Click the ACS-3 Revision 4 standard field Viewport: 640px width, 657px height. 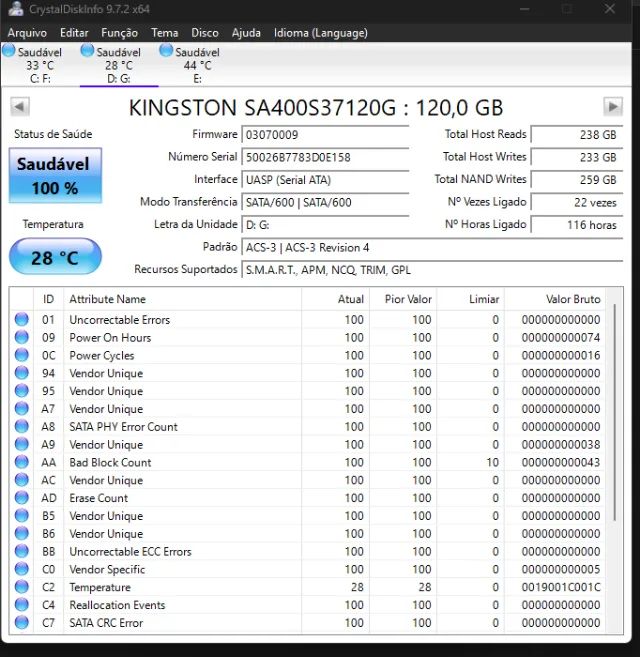(432, 248)
